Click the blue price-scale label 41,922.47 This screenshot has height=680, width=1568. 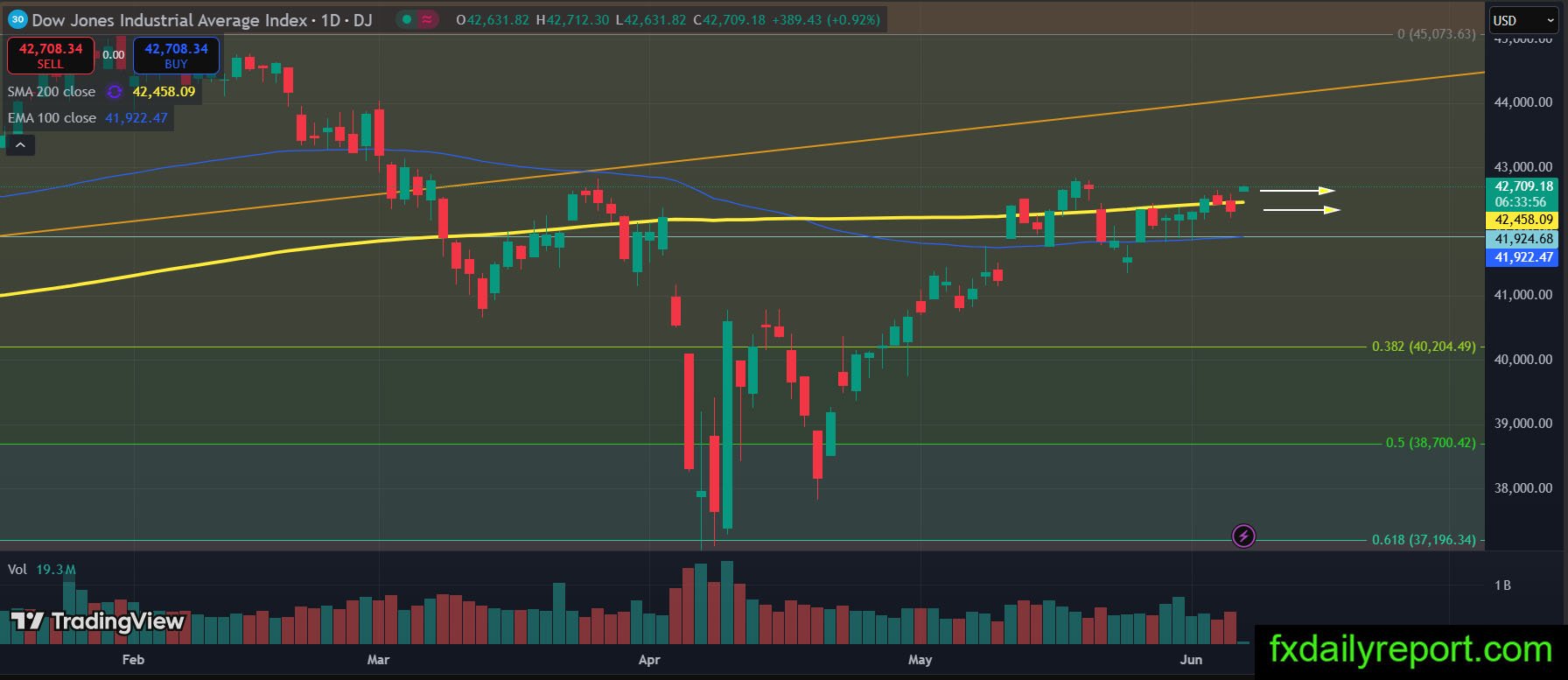(x=1523, y=256)
